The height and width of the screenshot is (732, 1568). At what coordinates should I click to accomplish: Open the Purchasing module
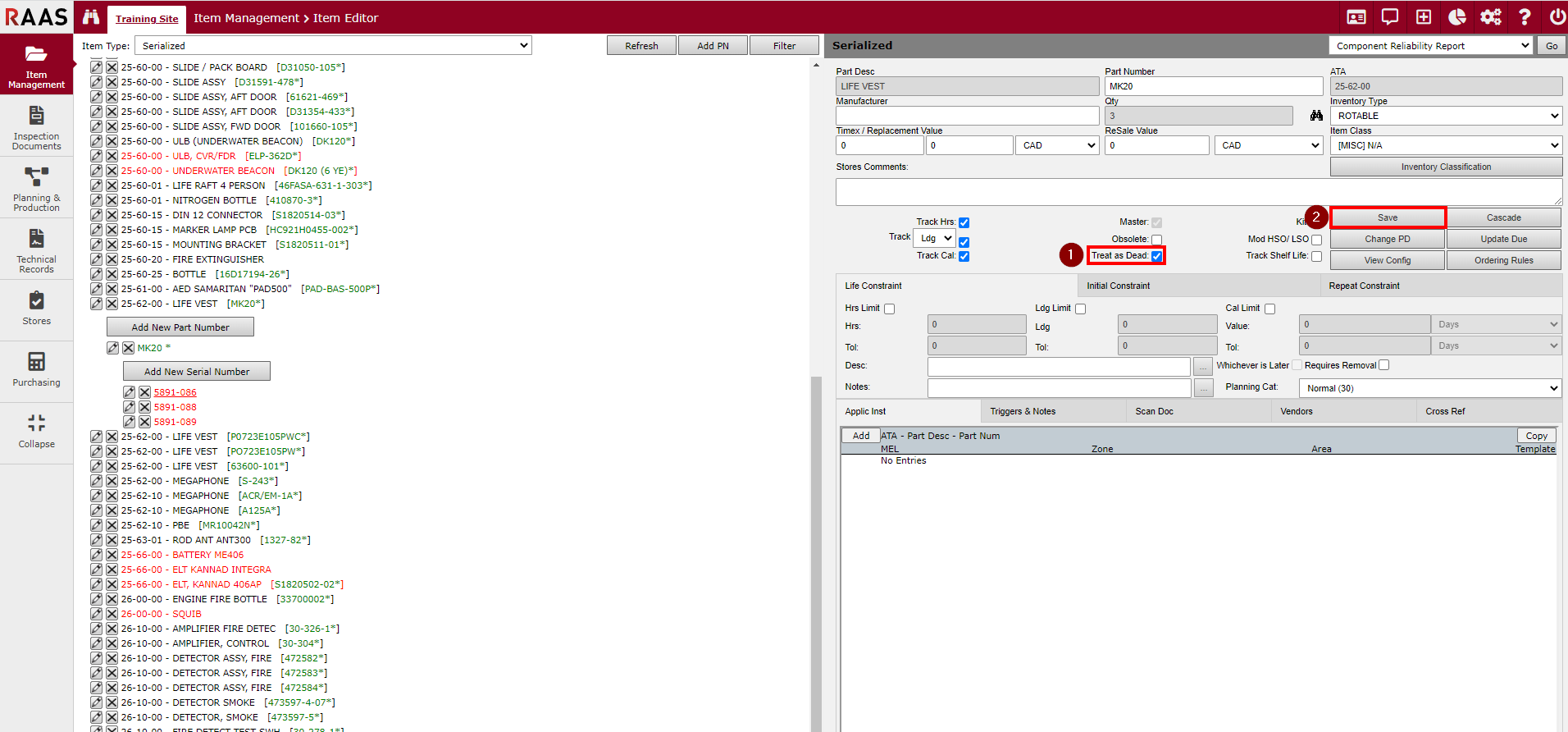click(36, 369)
